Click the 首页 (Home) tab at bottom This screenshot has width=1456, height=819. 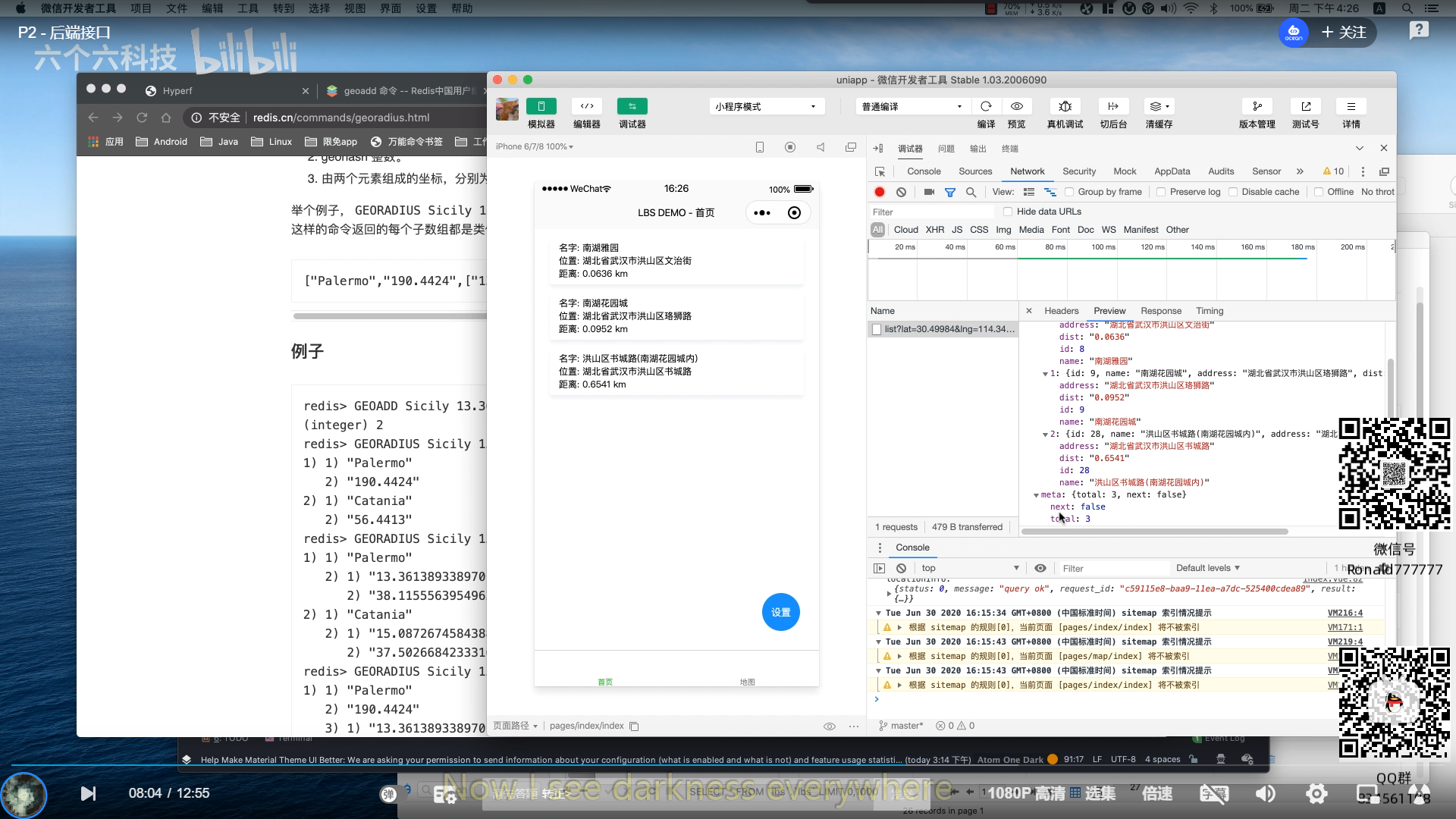605,681
